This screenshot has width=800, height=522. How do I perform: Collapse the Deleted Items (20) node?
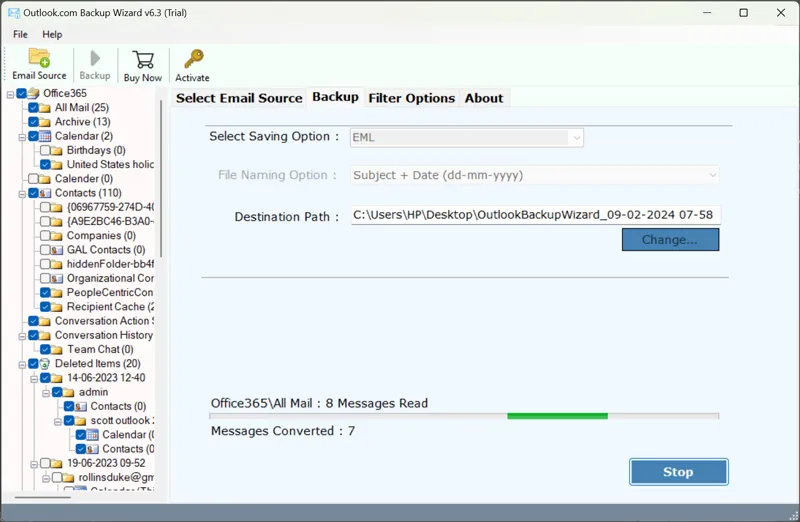tap(22, 365)
